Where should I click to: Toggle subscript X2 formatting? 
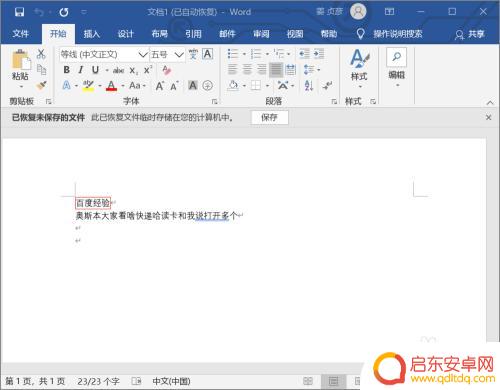point(134,70)
